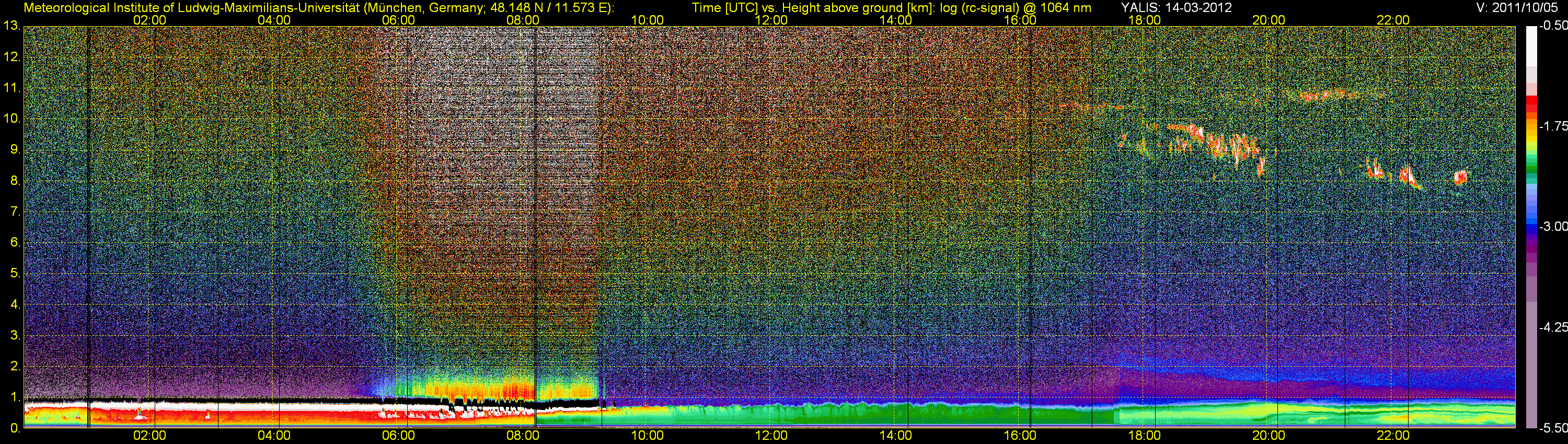Viewport: 1568px width, 444px height.
Task: Select the 4. km height axis label
Action: point(15,305)
